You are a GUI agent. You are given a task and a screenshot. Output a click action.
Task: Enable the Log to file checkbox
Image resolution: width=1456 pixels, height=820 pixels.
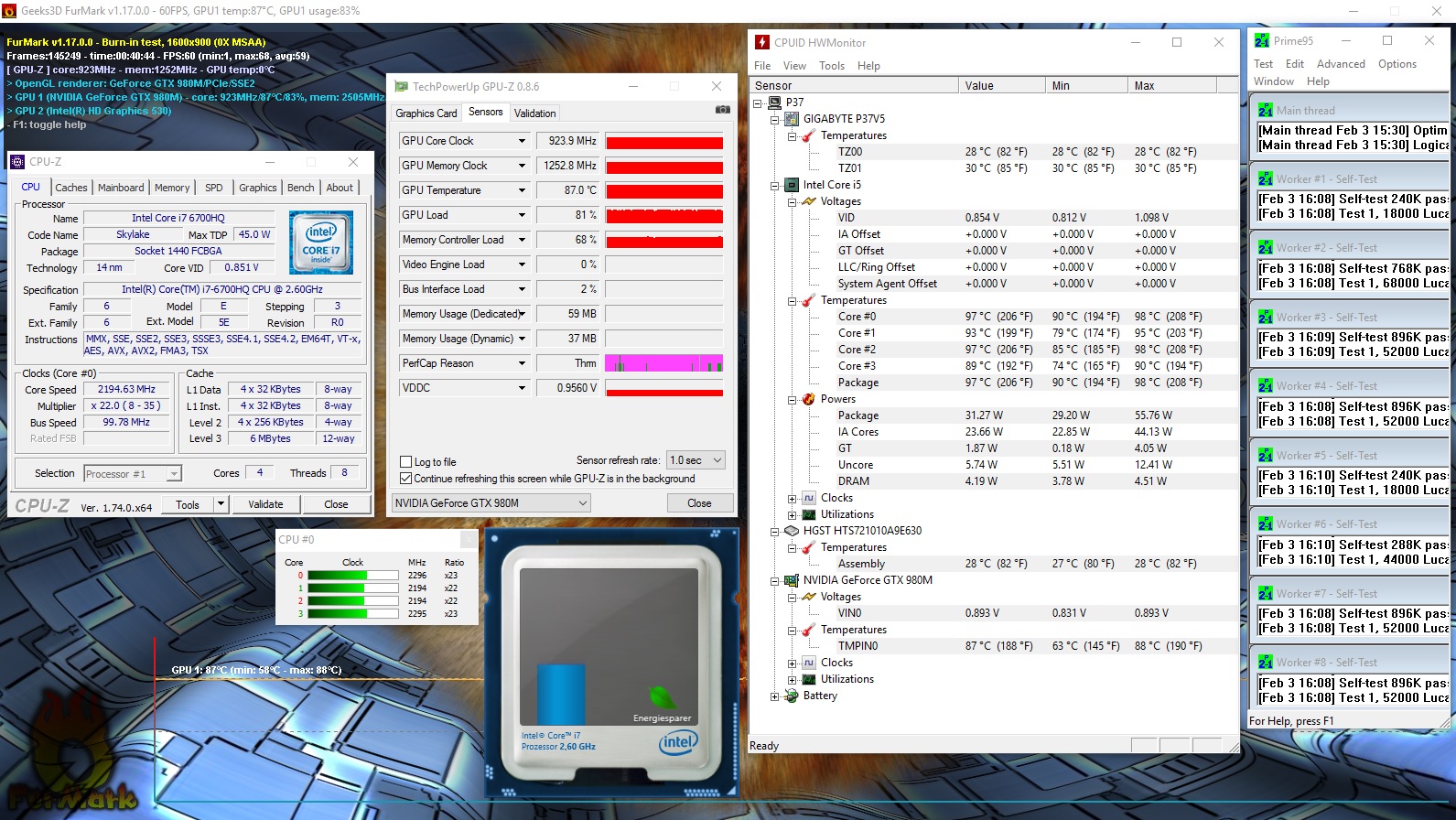[406, 462]
